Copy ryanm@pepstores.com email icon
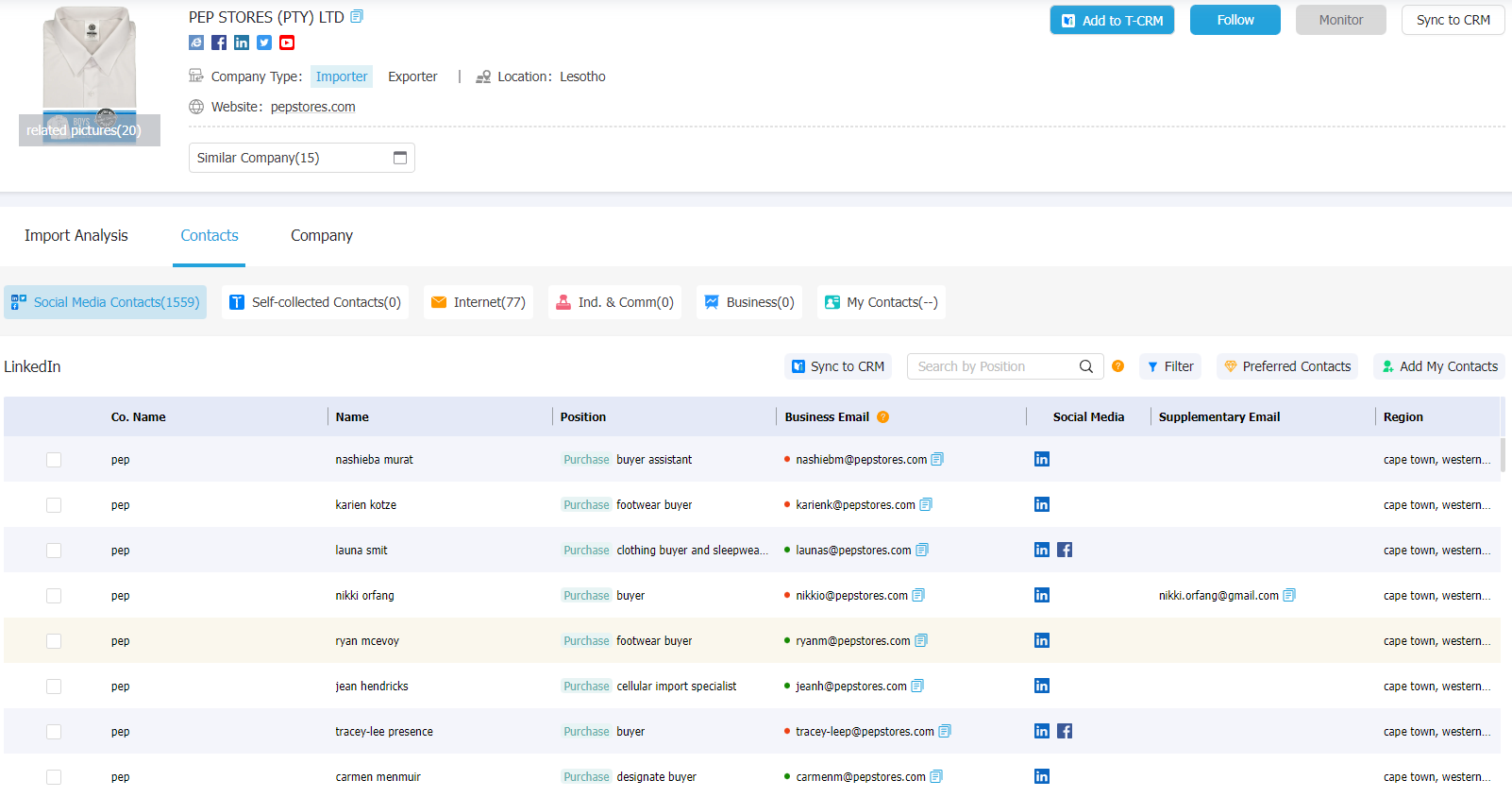The height and width of the screenshot is (797, 1512). (x=921, y=641)
